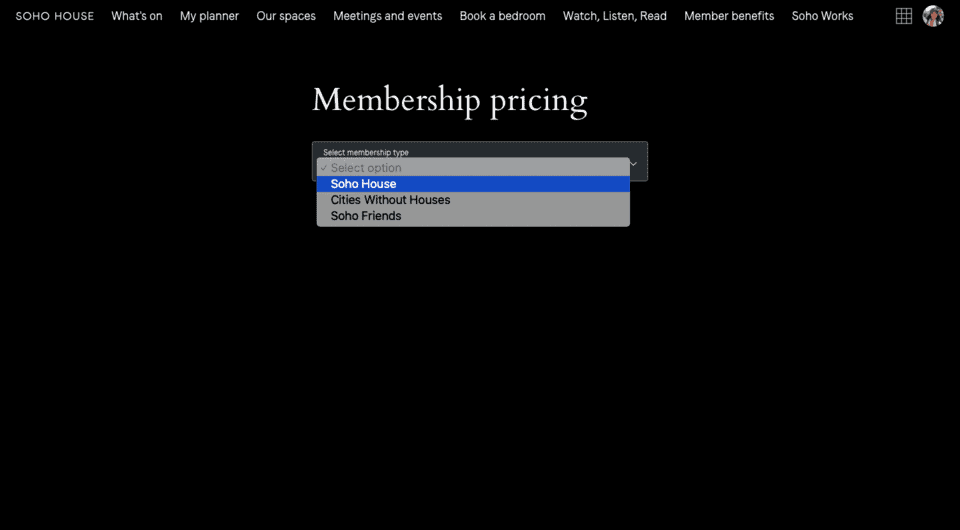The image size is (960, 530).
Task: Open the What's on menu
Action: [137, 16]
